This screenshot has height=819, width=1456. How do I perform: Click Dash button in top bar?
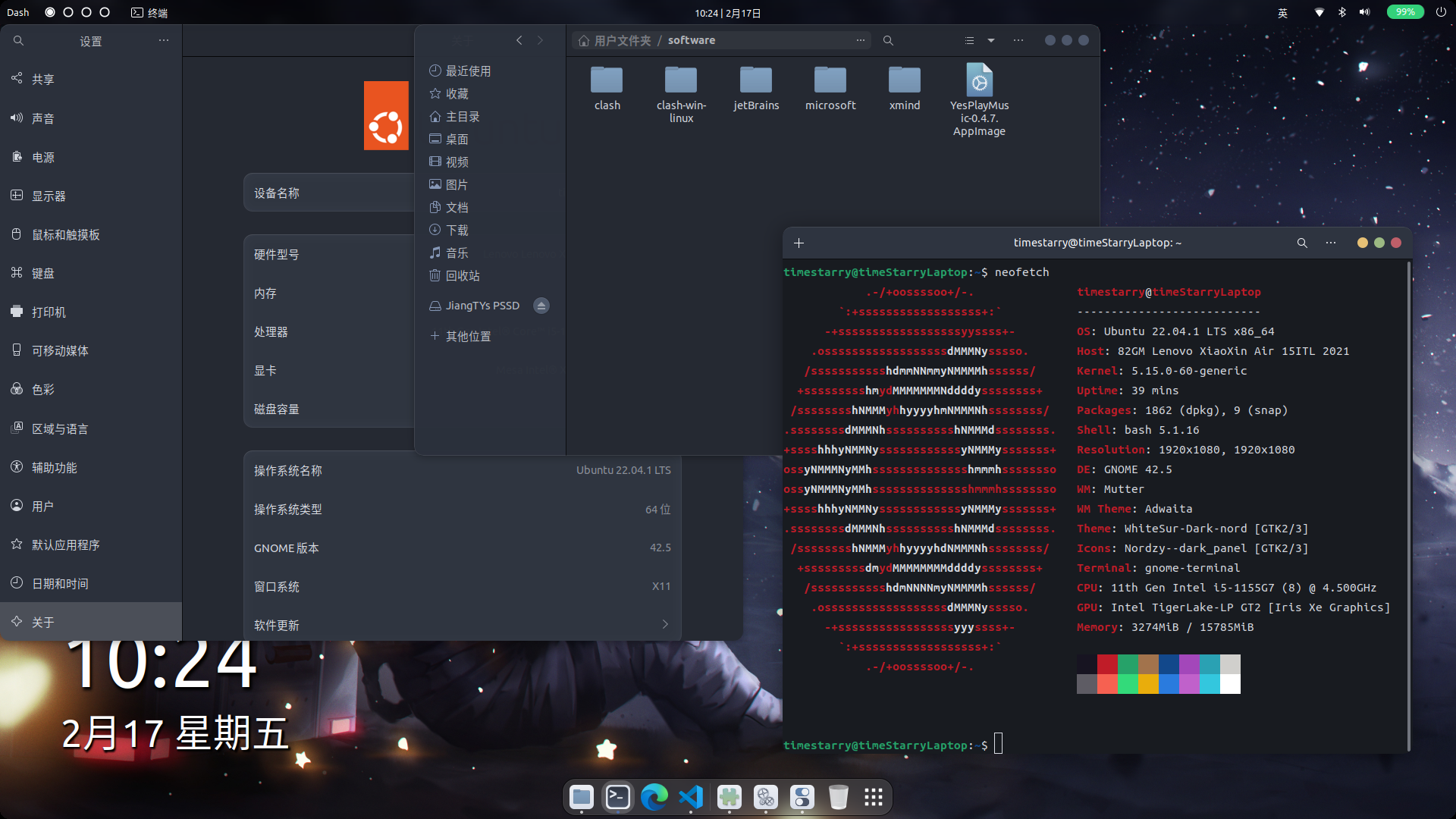click(18, 12)
